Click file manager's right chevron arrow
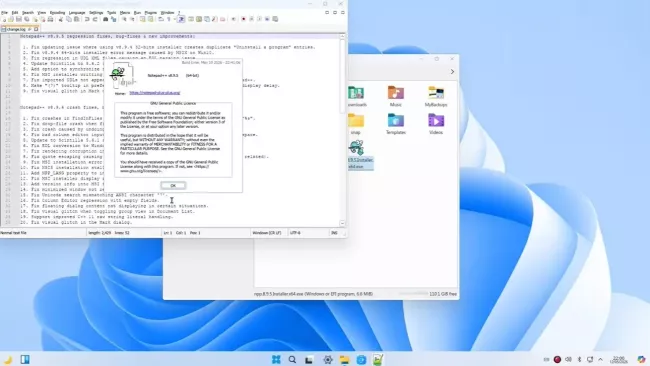Image resolution: width=650 pixels, height=366 pixels. (452, 72)
